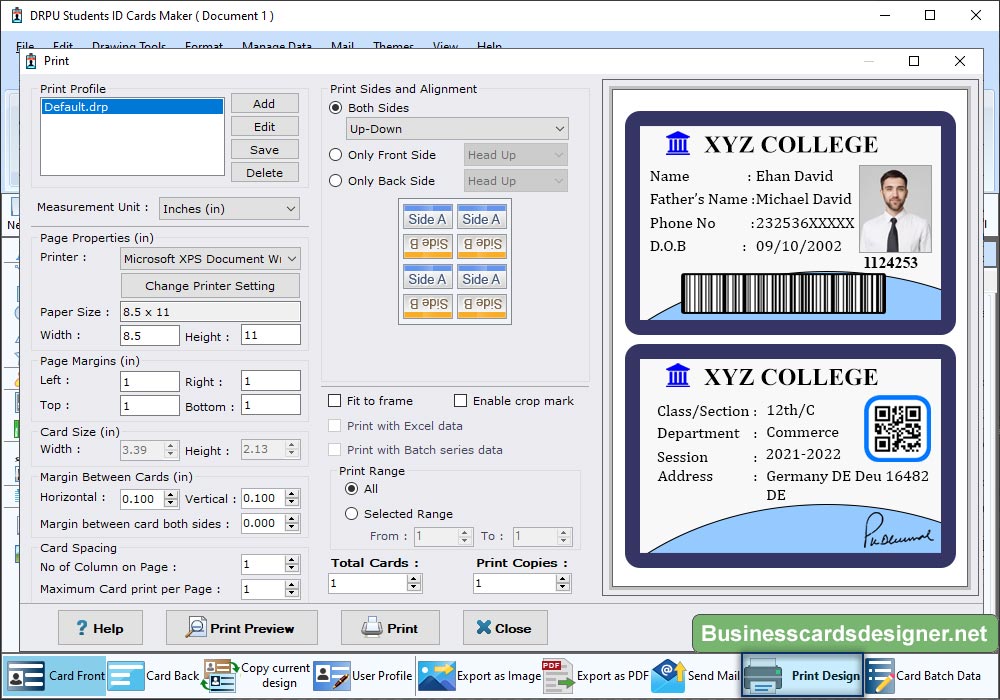The image size is (1000, 700).
Task: Enable crop mark checkbox
Action: click(461, 401)
